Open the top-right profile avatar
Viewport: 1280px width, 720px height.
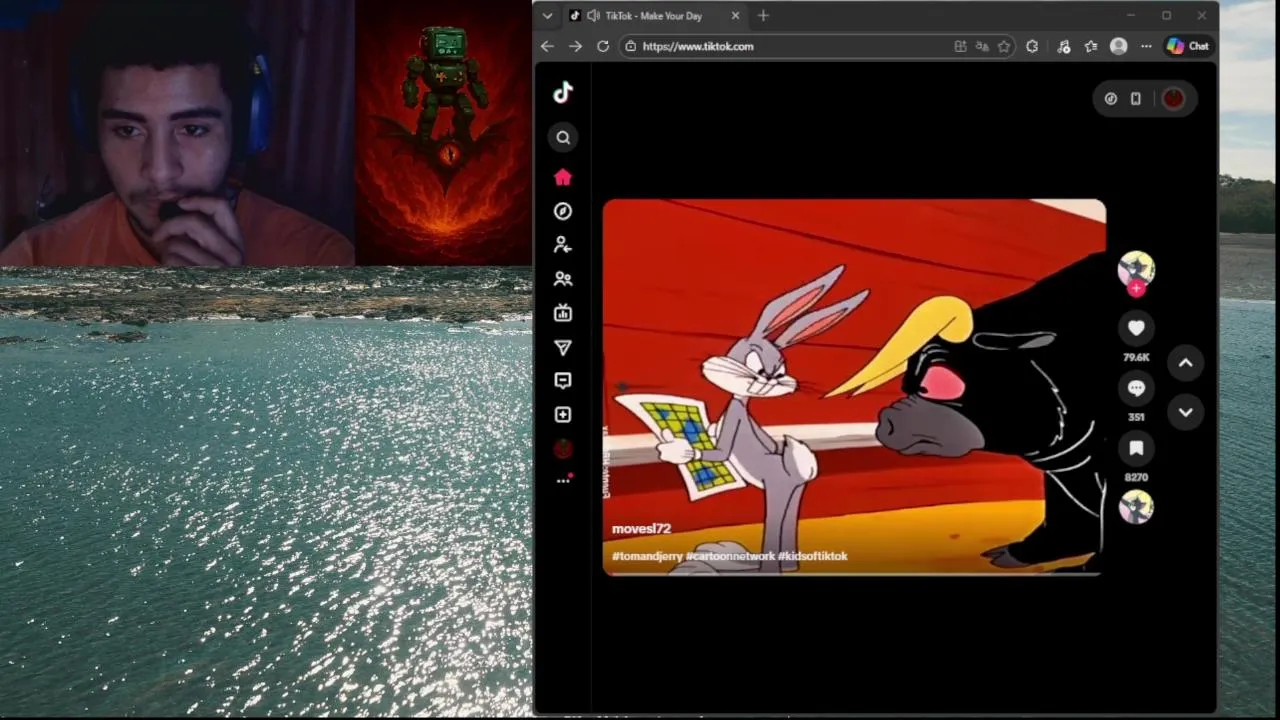pos(1173,99)
